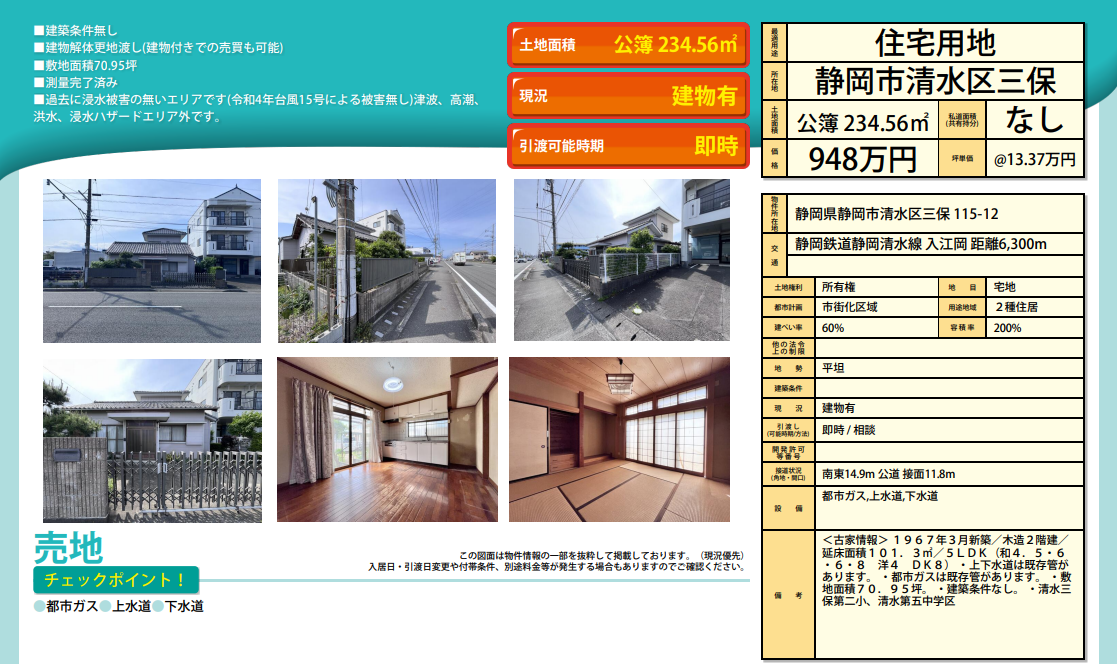Select the corner lot photo with green fence
1117x664 pixels.
(x=621, y=260)
